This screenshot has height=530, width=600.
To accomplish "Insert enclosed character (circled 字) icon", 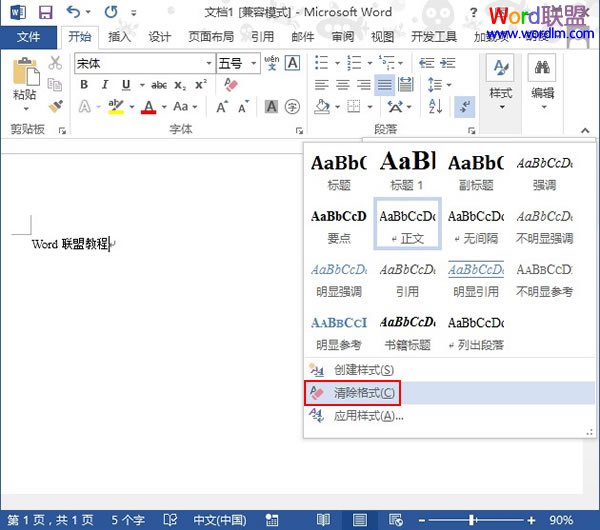I will point(292,107).
